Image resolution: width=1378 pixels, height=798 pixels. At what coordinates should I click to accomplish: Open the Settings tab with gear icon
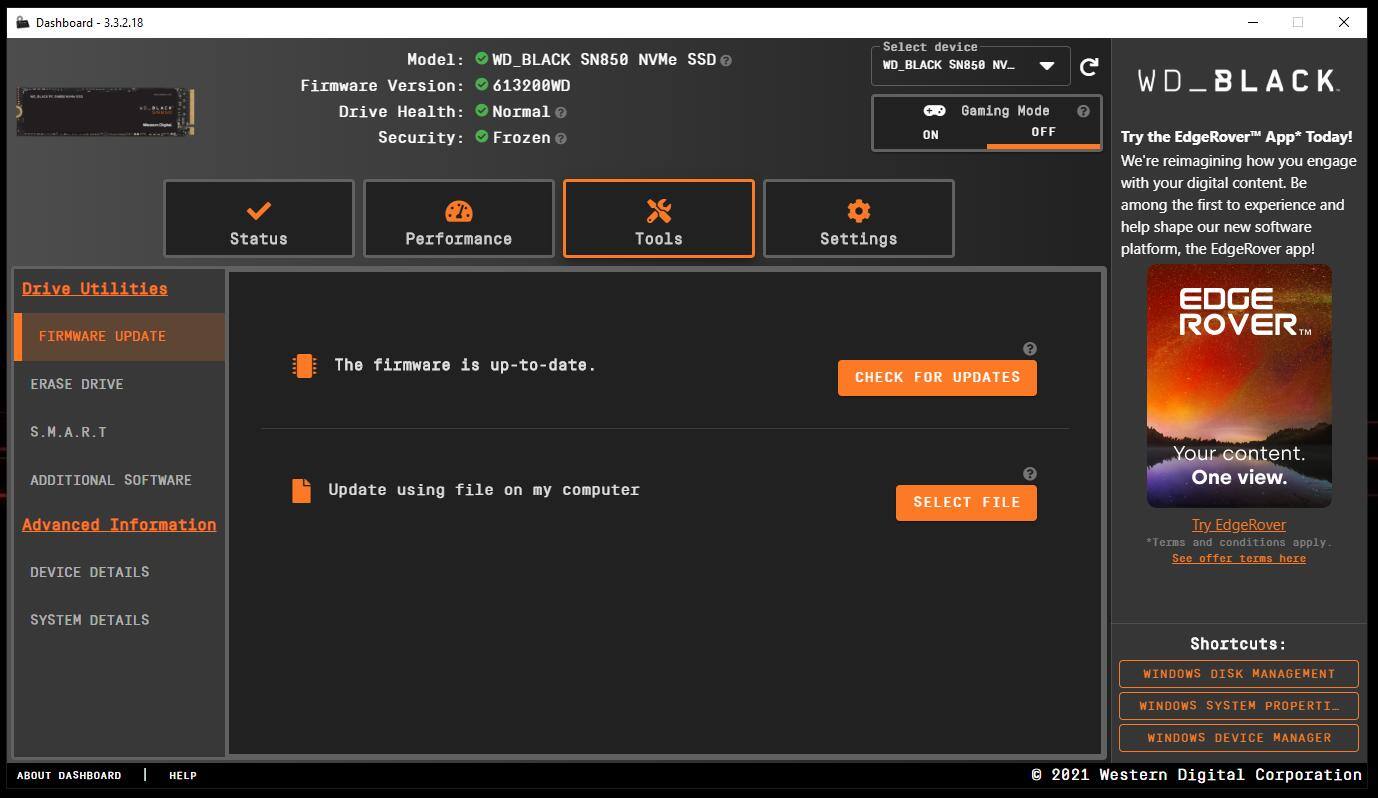pos(859,219)
